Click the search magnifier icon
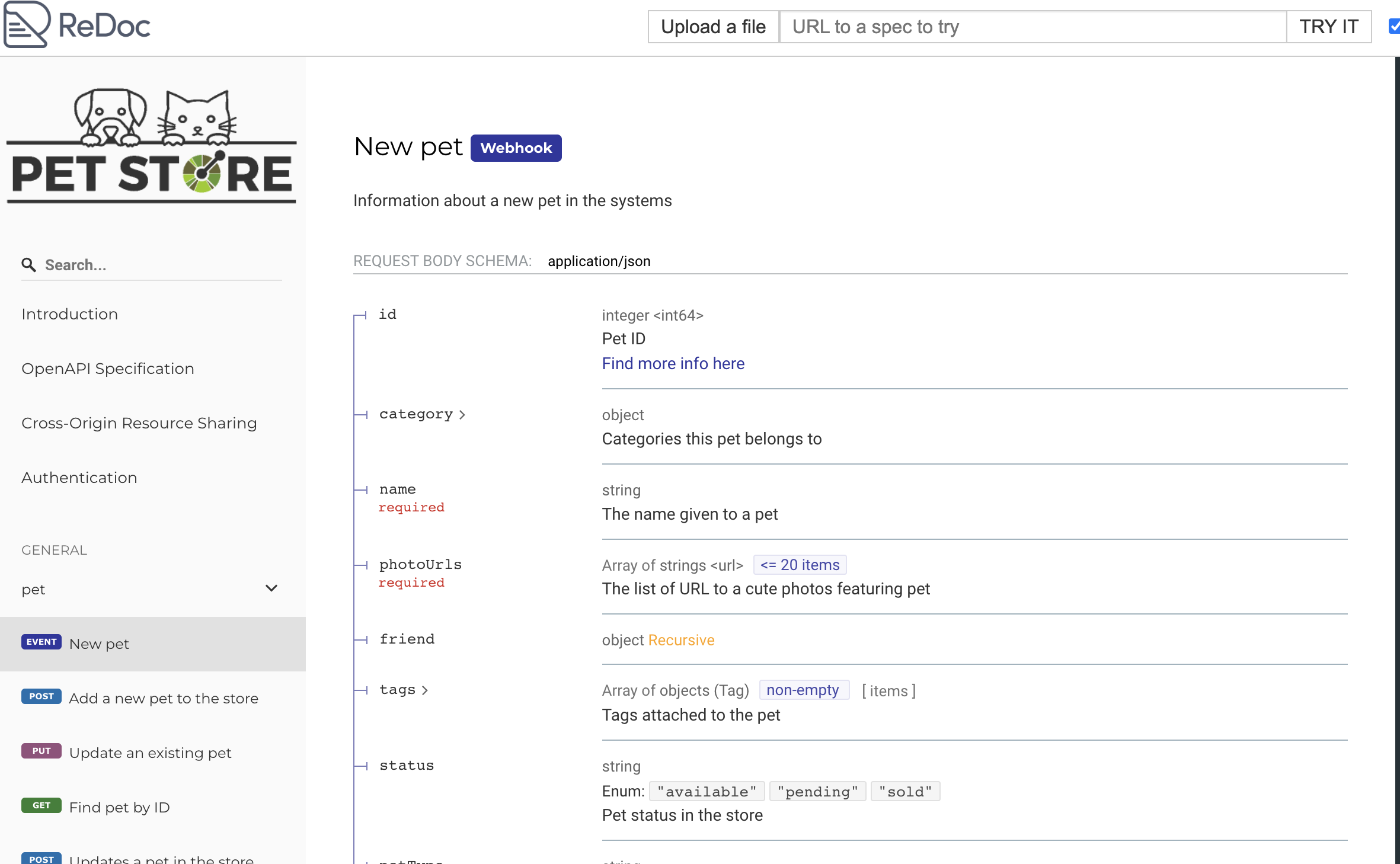This screenshot has width=1400, height=864. [x=28, y=265]
